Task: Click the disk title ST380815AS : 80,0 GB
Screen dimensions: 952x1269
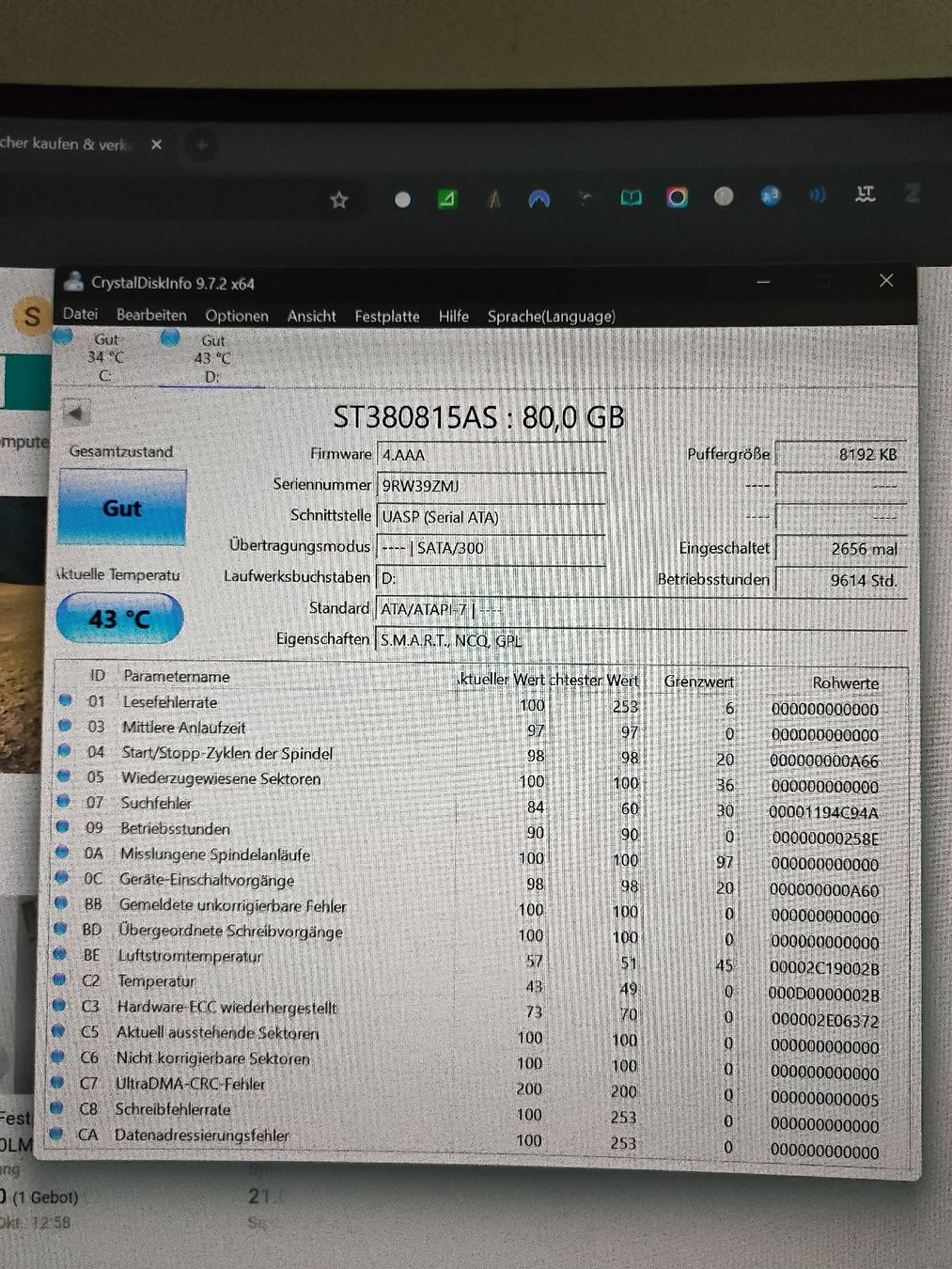Action: point(479,416)
